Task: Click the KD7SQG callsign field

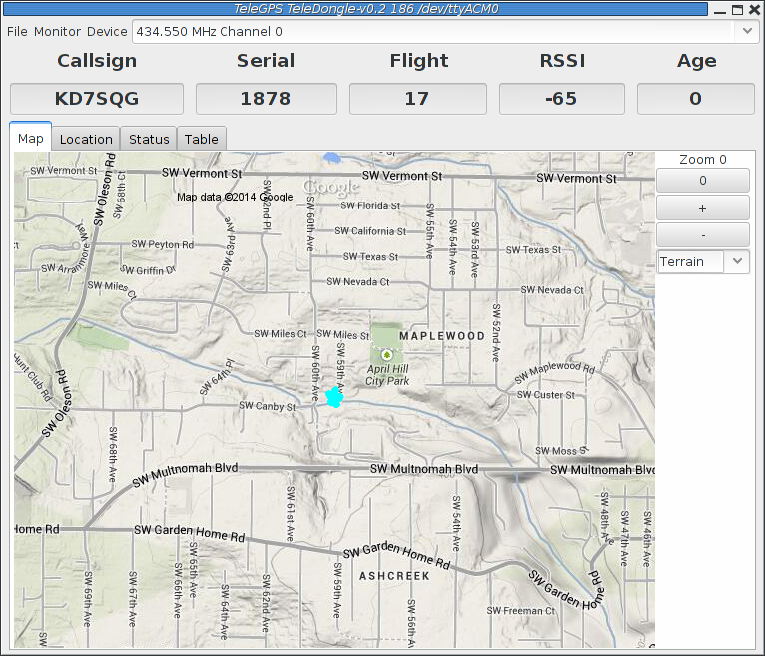Action: tap(97, 99)
